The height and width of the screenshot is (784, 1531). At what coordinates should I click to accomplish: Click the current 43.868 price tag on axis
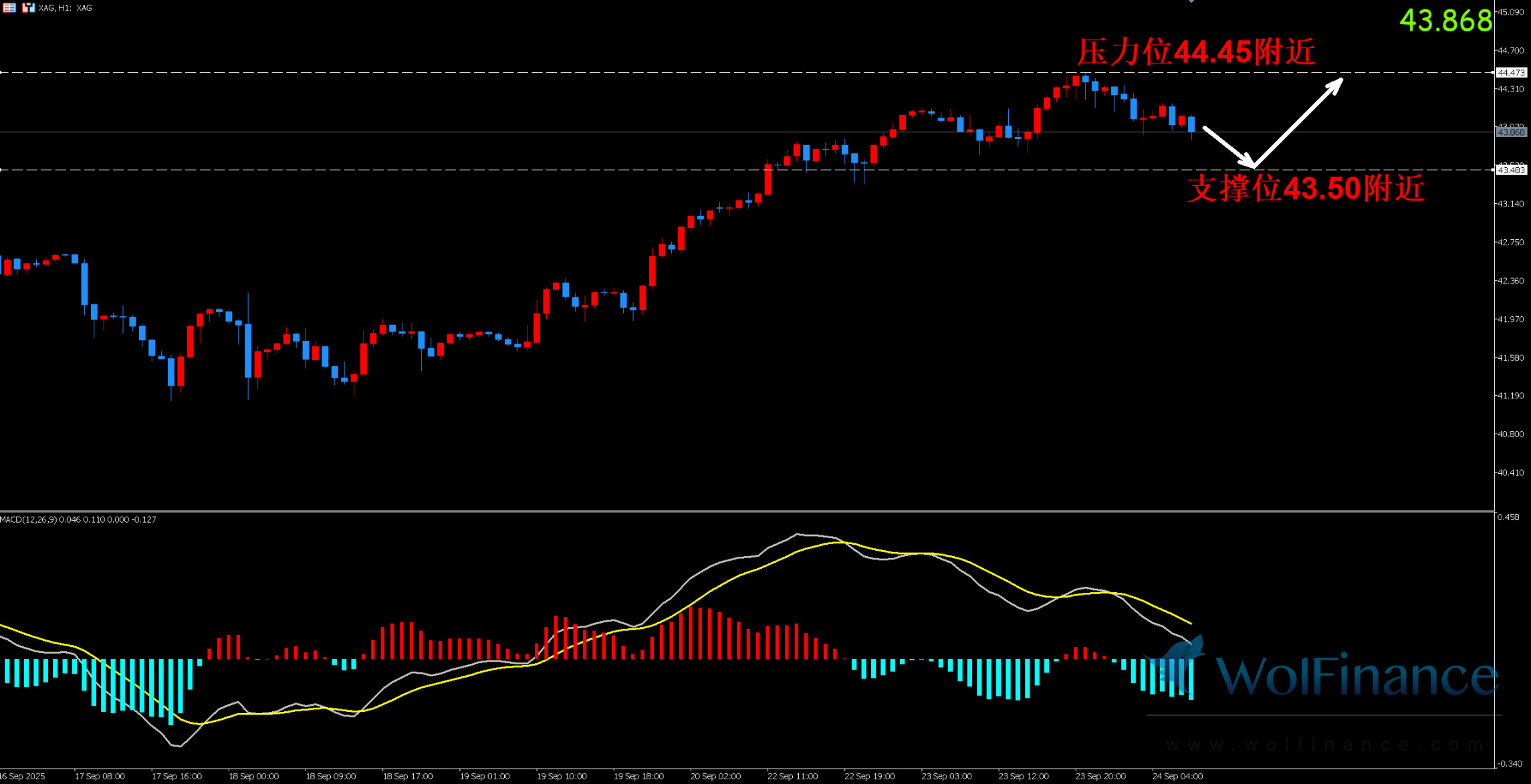[x=1511, y=132]
